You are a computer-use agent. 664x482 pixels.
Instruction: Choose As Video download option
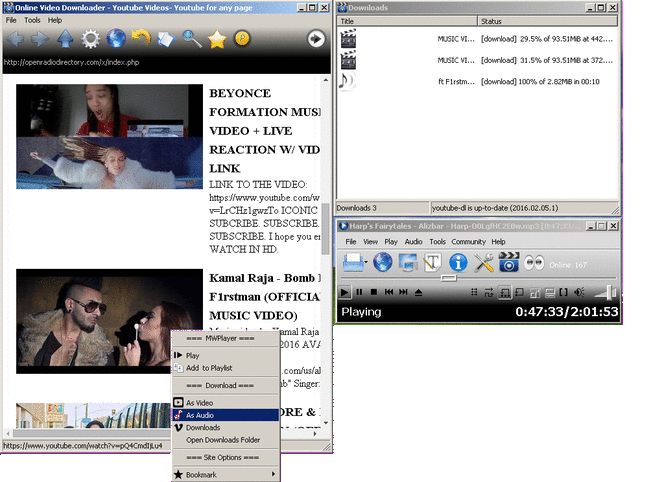click(225, 403)
